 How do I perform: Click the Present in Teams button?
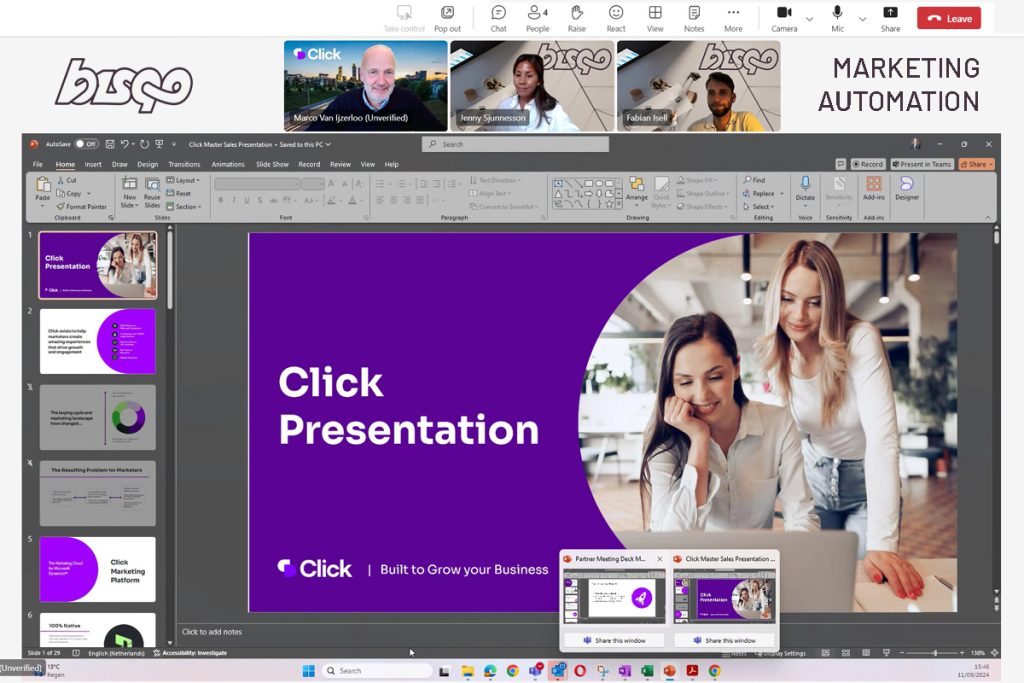pos(922,164)
